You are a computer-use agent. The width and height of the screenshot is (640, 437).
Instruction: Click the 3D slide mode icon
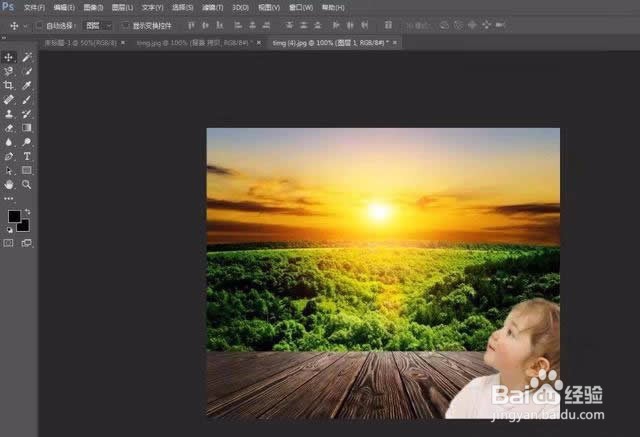(486, 25)
